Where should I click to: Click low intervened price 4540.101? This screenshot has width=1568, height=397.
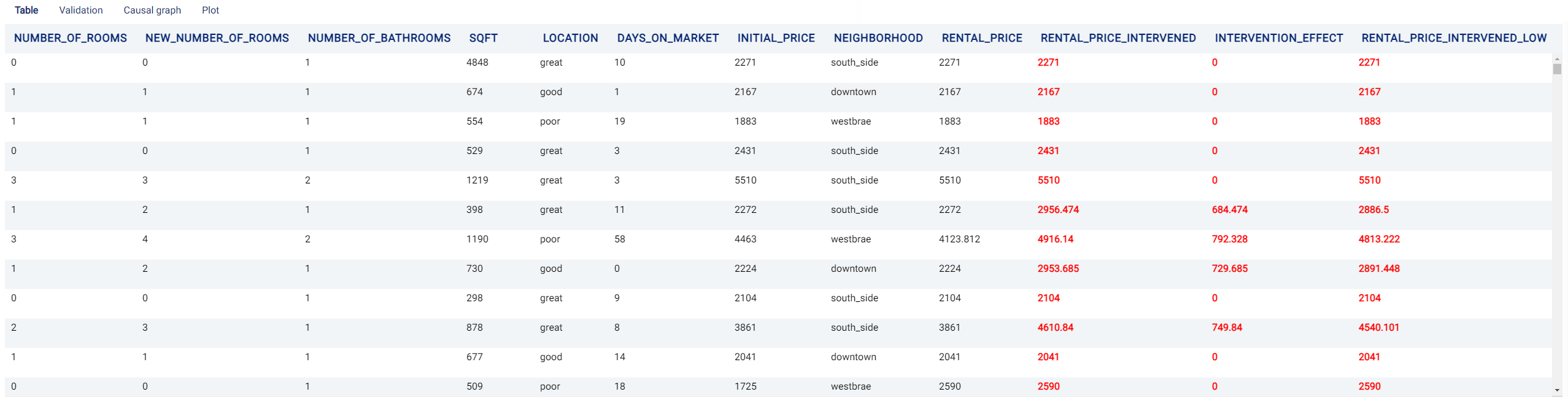click(1379, 328)
